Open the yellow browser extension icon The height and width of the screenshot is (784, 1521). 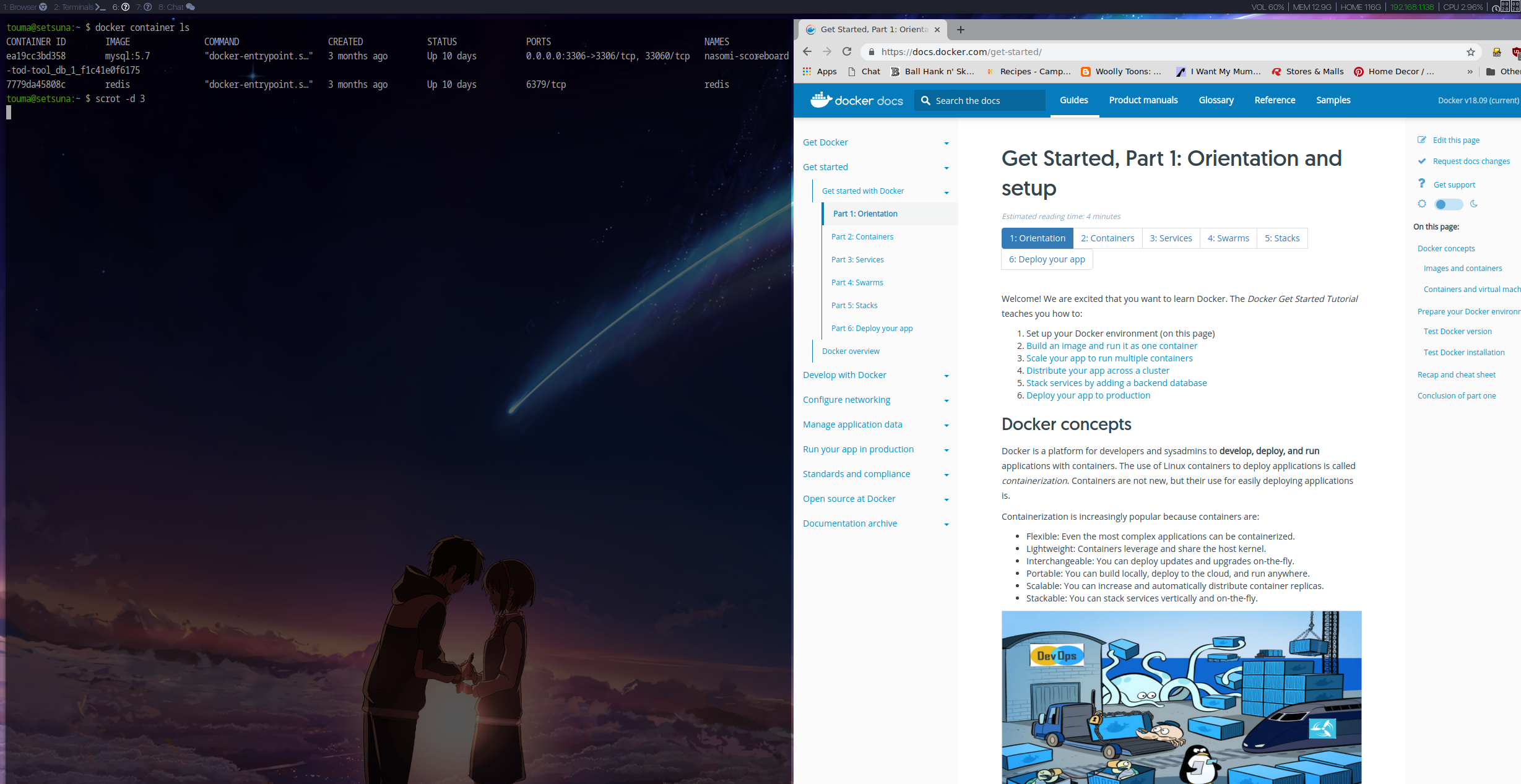[1497, 52]
